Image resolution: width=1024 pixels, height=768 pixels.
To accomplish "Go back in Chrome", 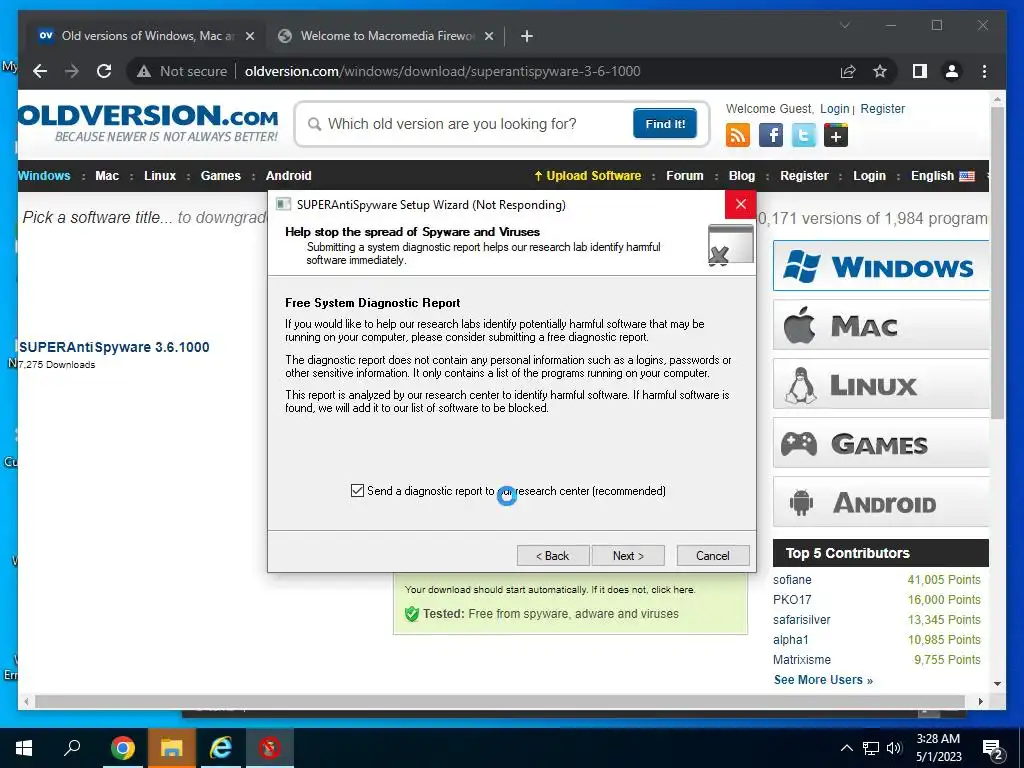I will pos(40,71).
